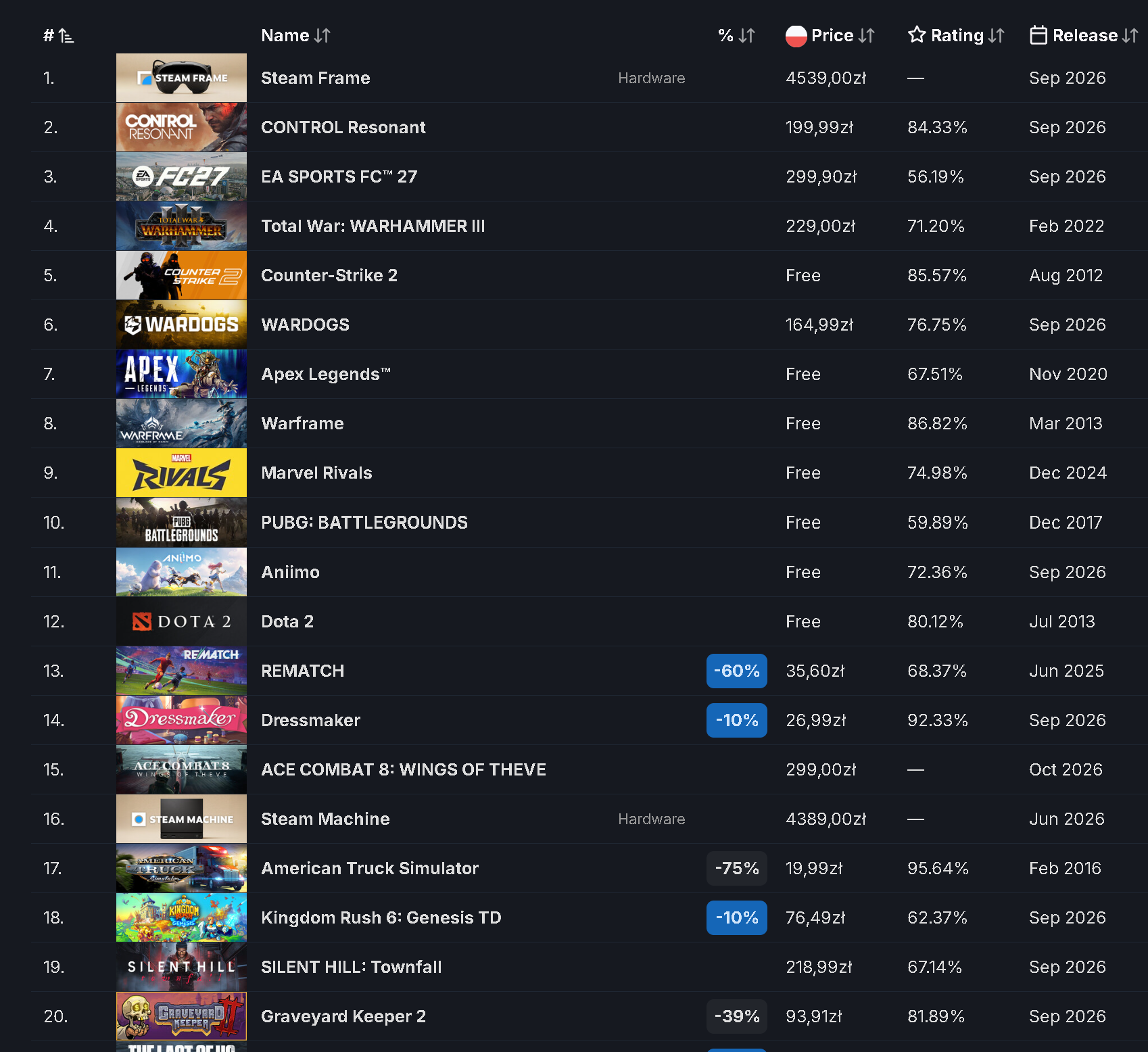Image resolution: width=1148 pixels, height=1052 pixels.
Task: Open the Apex Legends title link
Action: click(x=326, y=374)
